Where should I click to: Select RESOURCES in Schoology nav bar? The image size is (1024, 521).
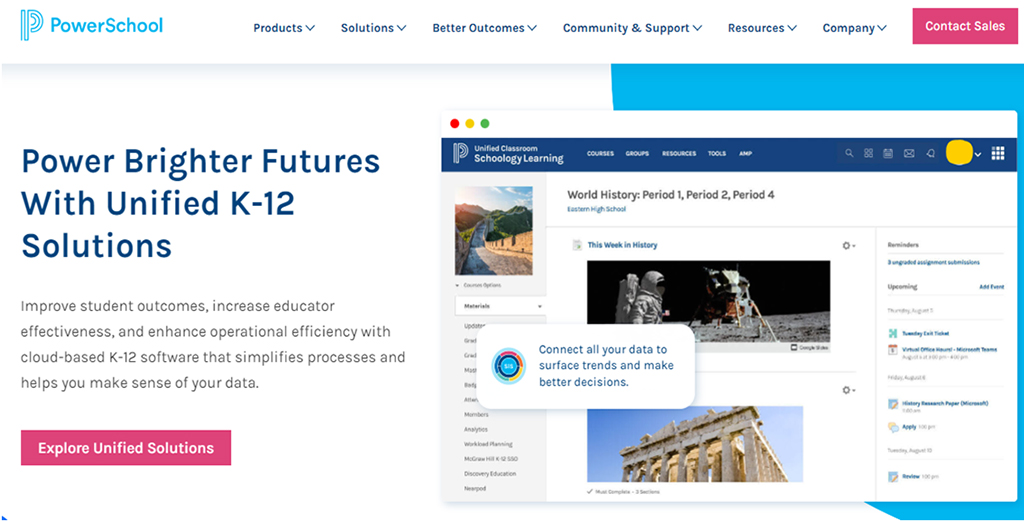click(679, 153)
